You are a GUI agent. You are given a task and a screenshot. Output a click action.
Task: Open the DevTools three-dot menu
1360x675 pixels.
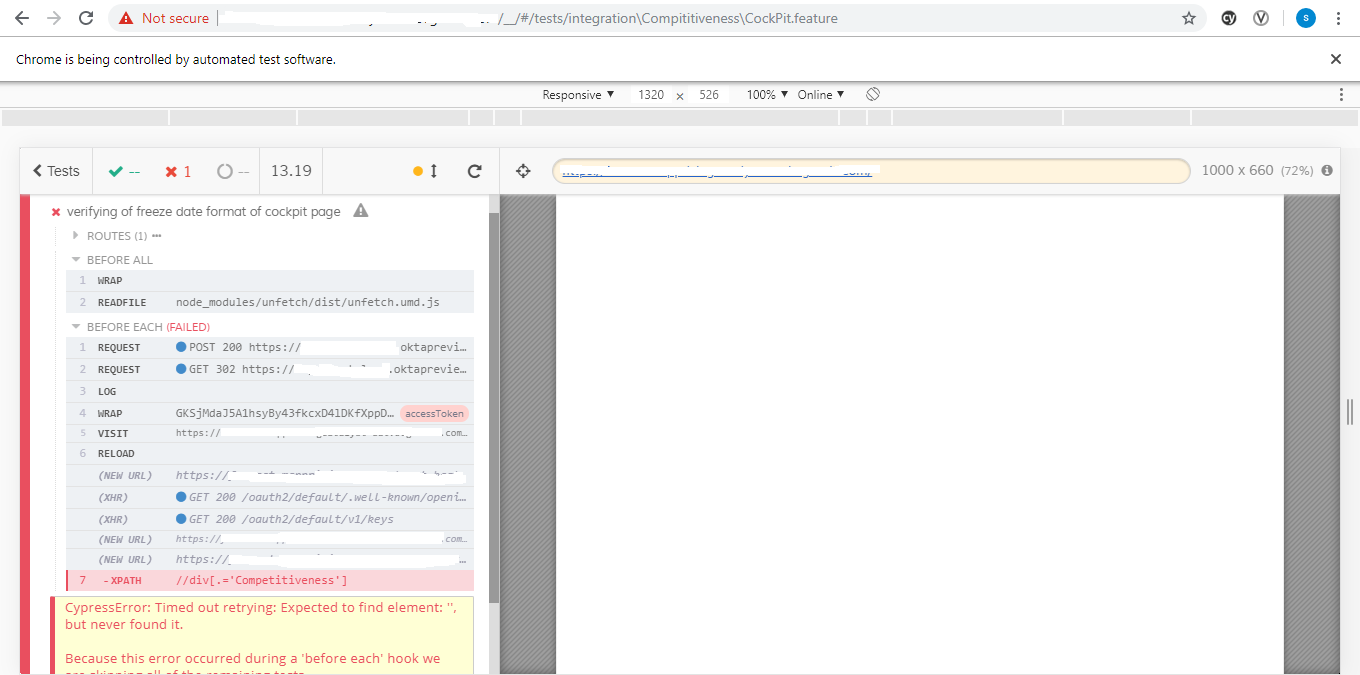pyautogui.click(x=1343, y=93)
